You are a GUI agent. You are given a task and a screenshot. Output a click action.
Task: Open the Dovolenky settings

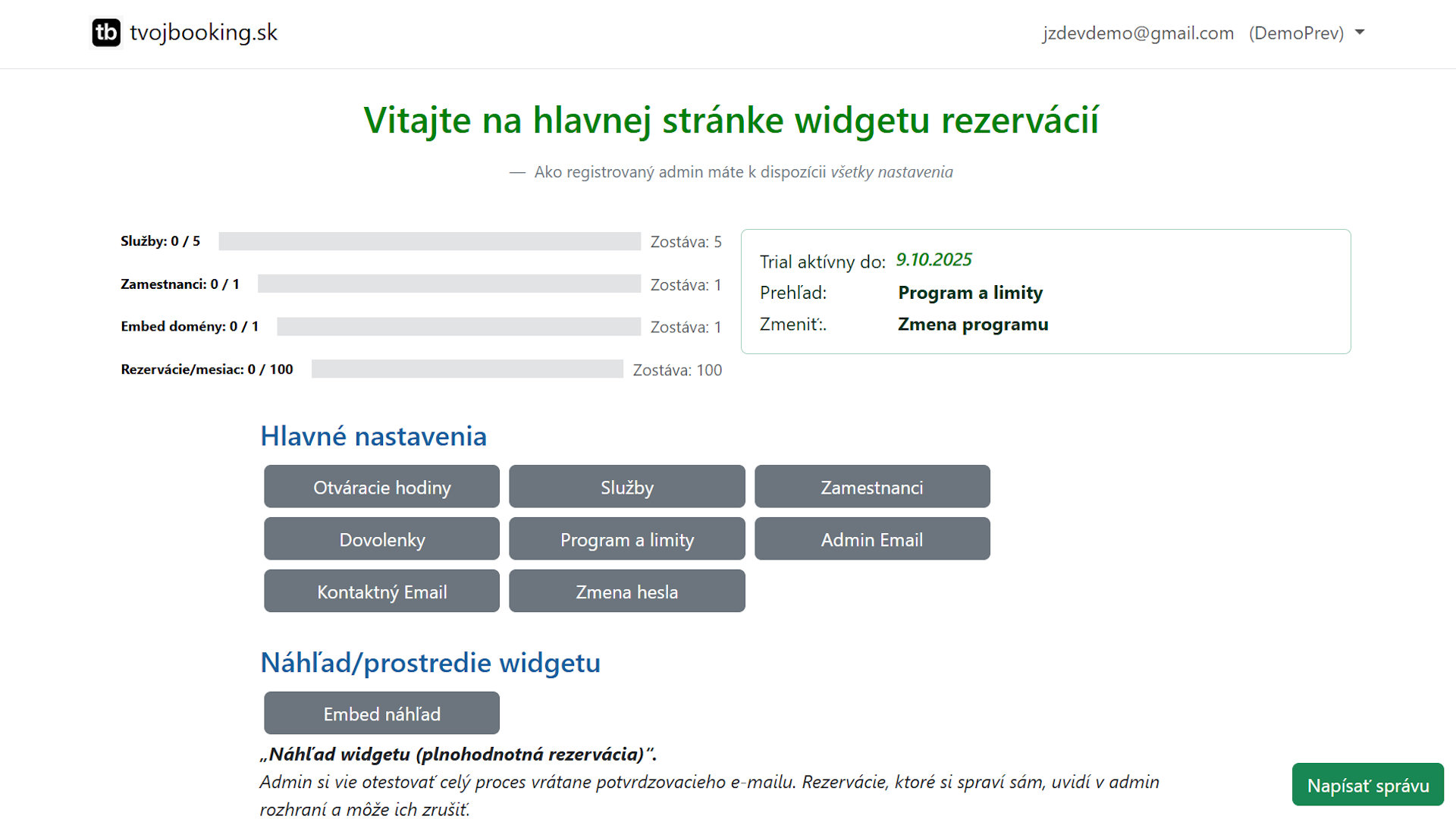[x=381, y=539]
